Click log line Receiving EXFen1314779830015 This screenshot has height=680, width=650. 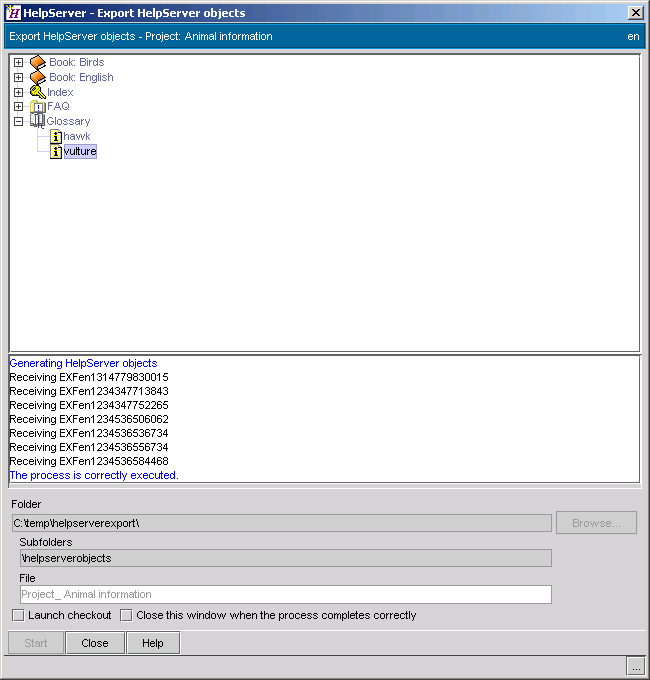(x=89, y=377)
